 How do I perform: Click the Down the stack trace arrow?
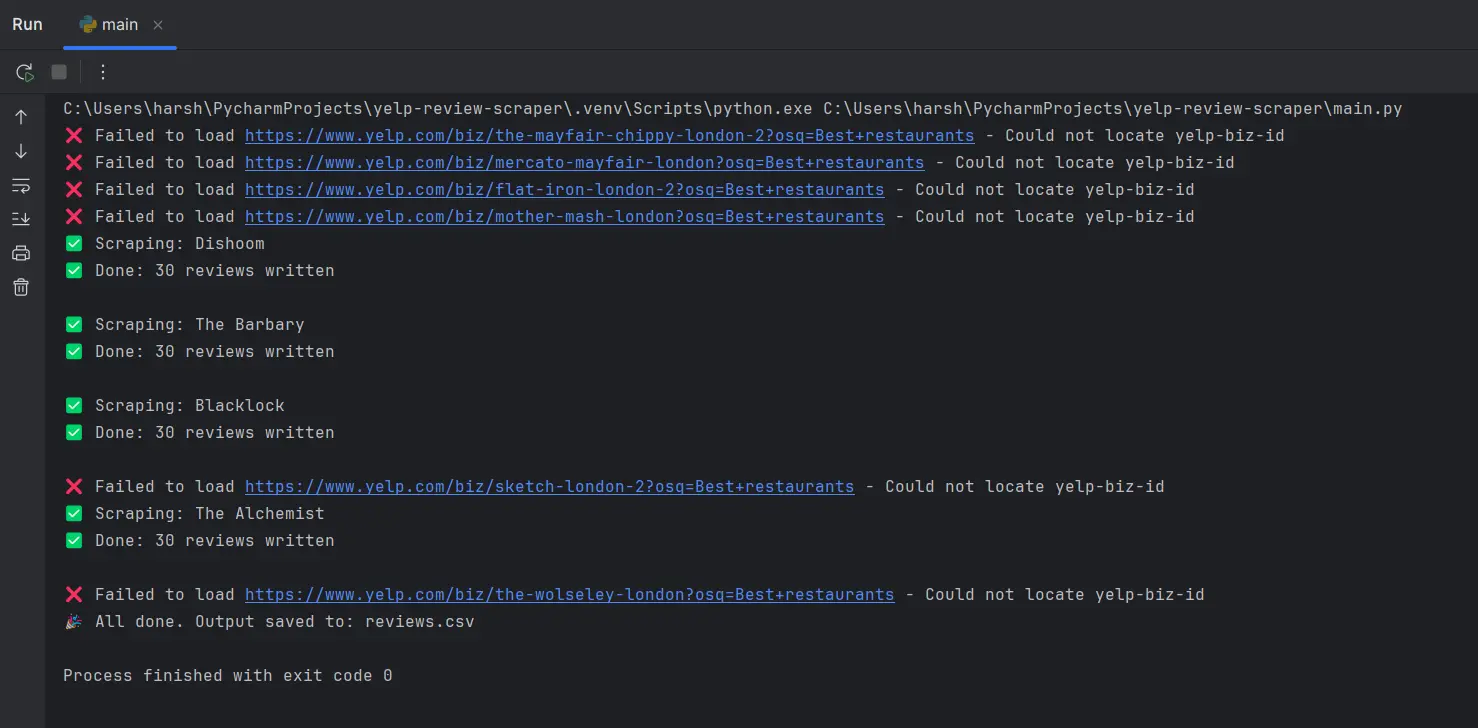(21, 151)
